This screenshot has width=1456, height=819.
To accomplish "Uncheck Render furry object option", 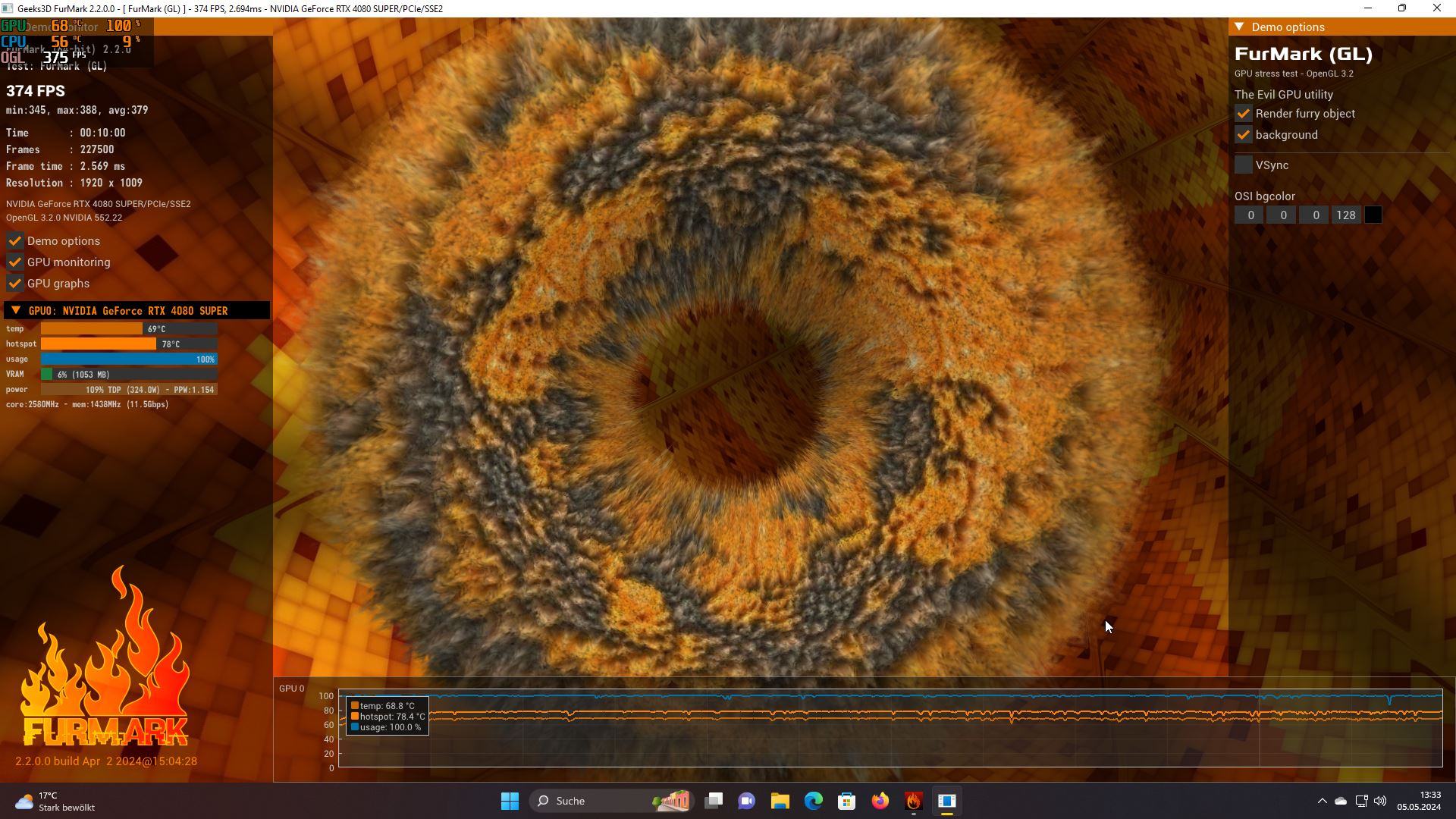I will point(1243,114).
